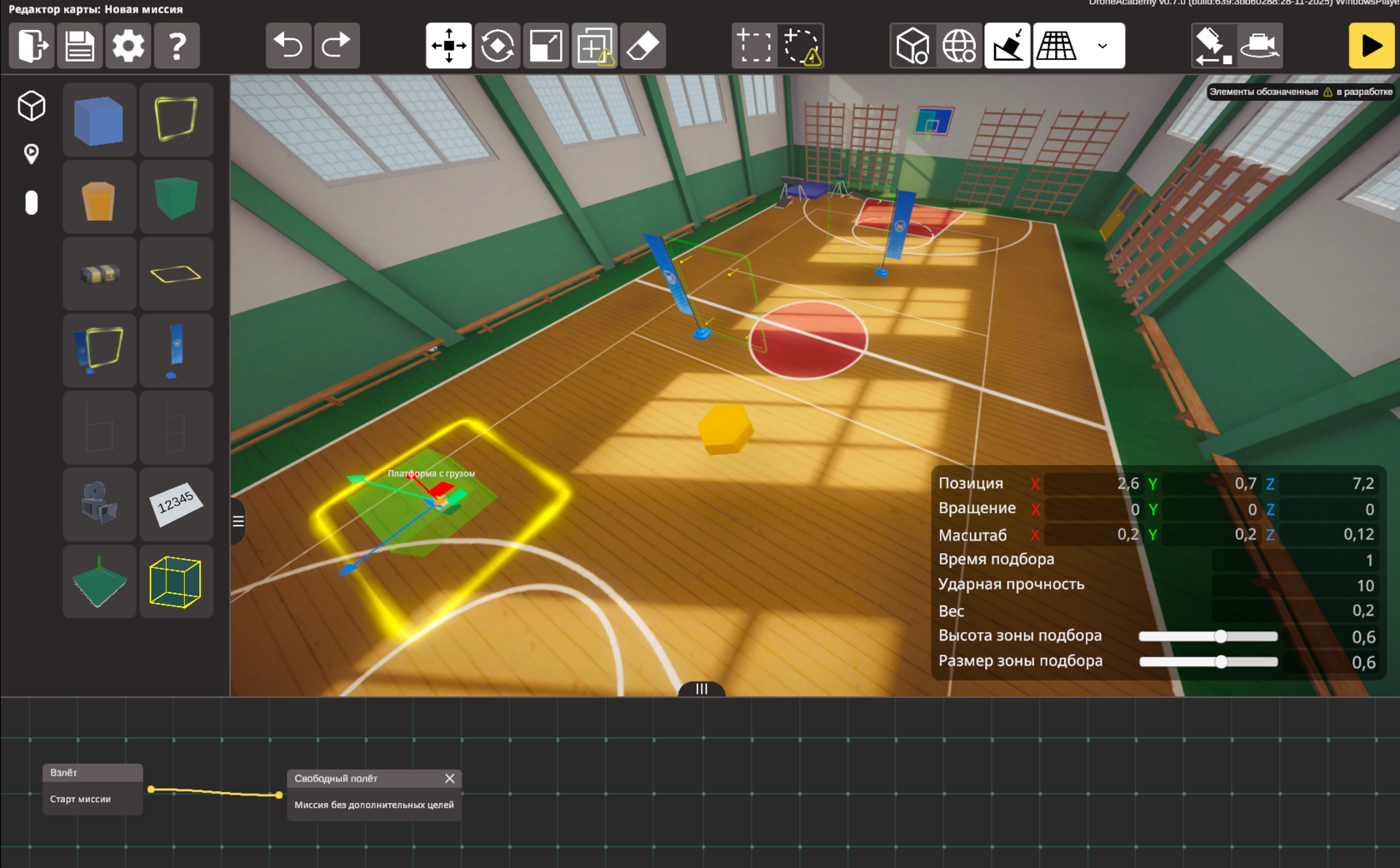This screenshot has height=868, width=1400.
Task: Collapse the object palette with hamburger handle
Action: point(238,521)
